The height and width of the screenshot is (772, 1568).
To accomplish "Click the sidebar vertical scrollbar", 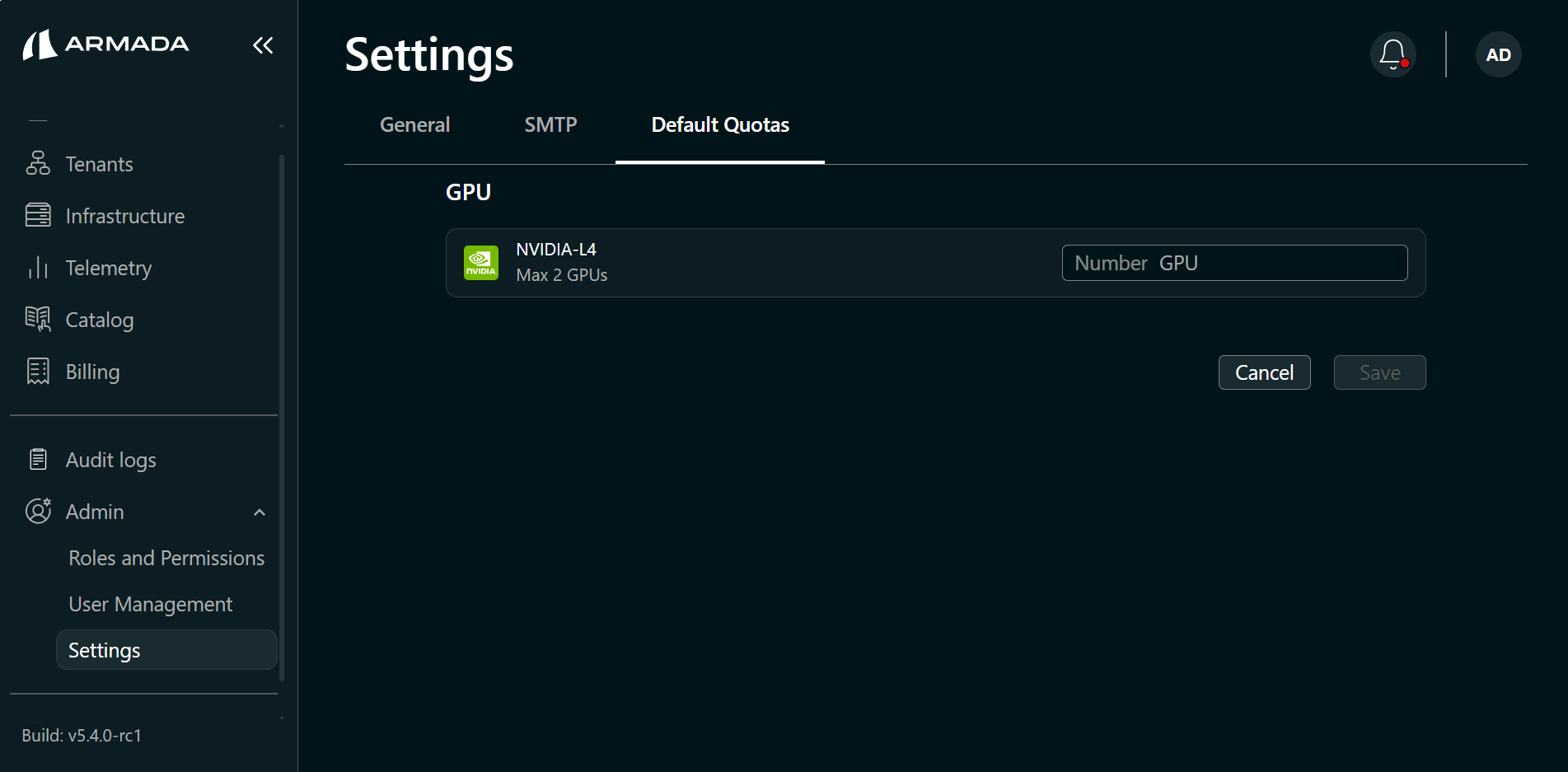I will 282,418.
